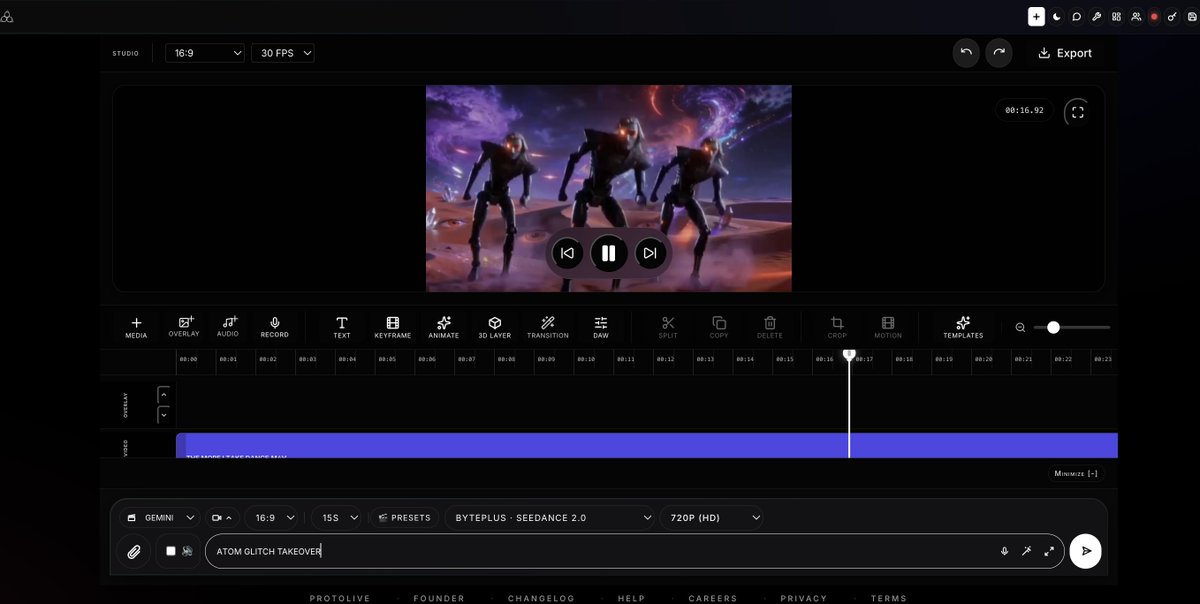The image size is (1200, 604).
Task: Attach a file with the paperclip button
Action: (x=134, y=551)
